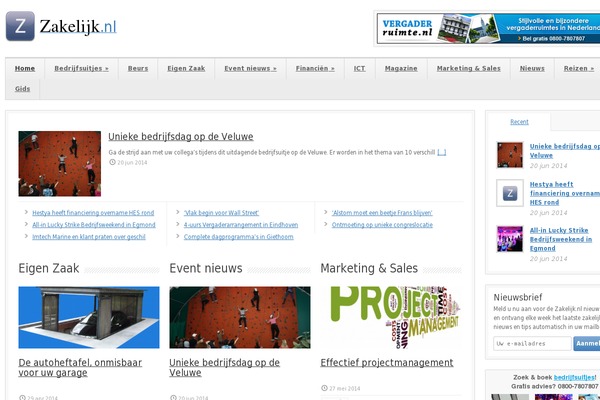This screenshot has height=400, width=600.
Task: Open Ontmoeting op unieke congreslocatie link
Action: pos(382,225)
